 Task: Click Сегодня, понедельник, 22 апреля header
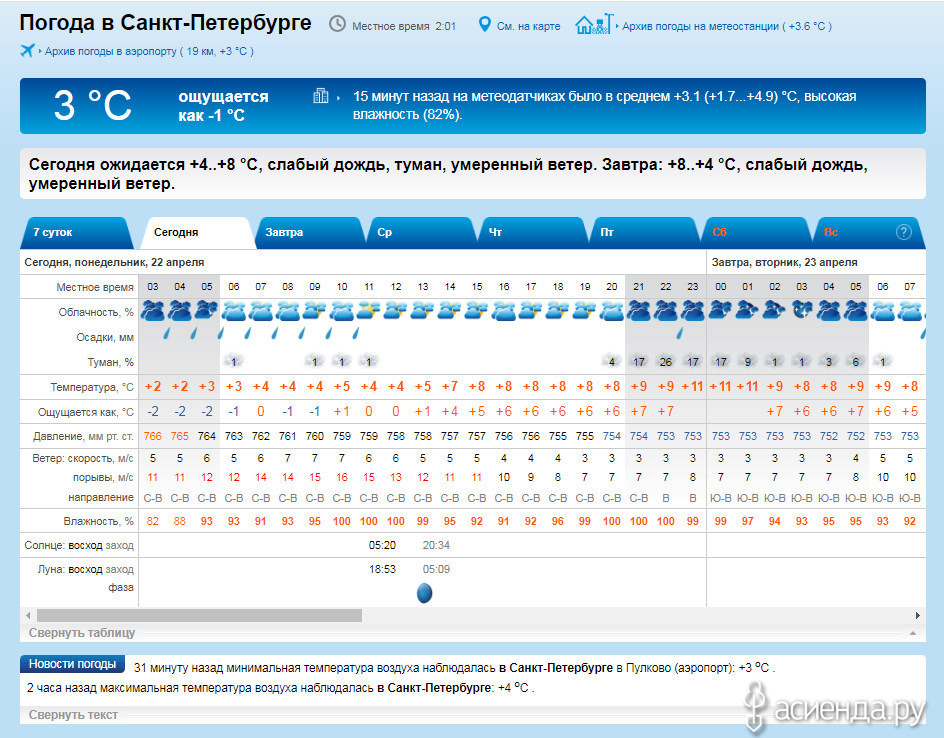pyautogui.click(x=114, y=262)
